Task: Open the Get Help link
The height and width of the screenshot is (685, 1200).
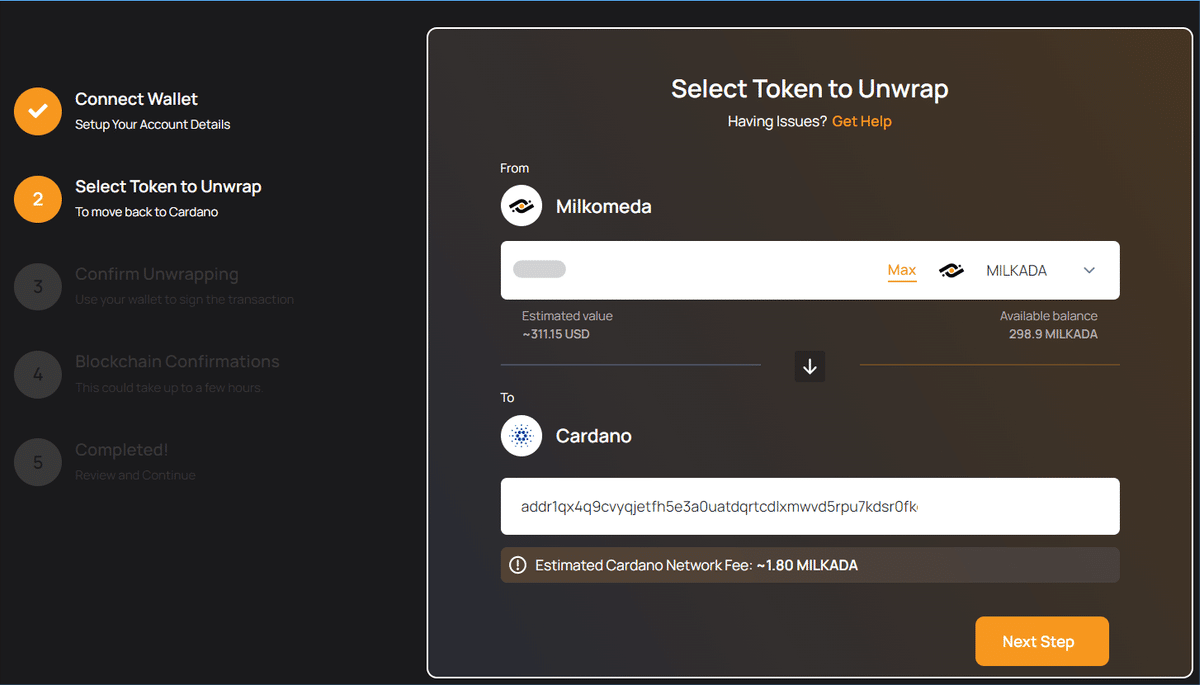Action: (x=862, y=121)
